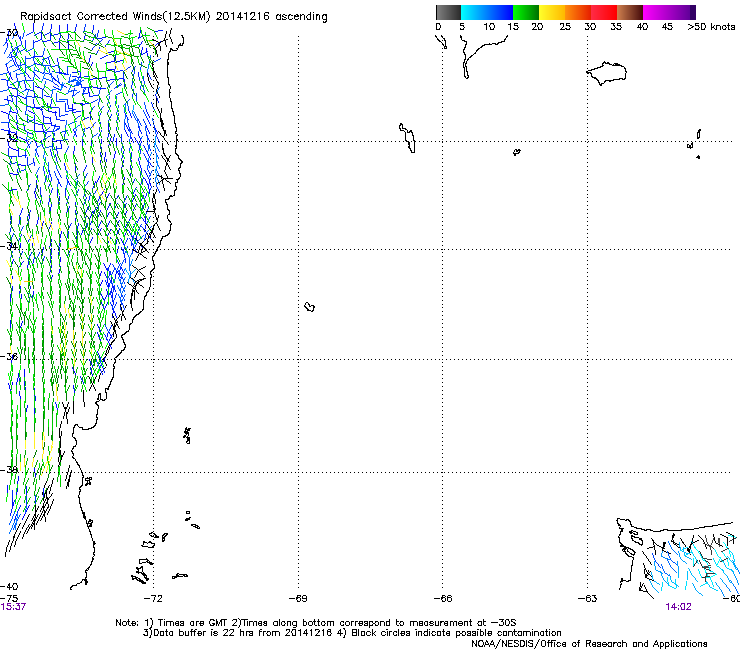This screenshot has width=740, height=650.
Task: Click the '-32' latitude label
Action: pyautogui.click(x=9, y=138)
